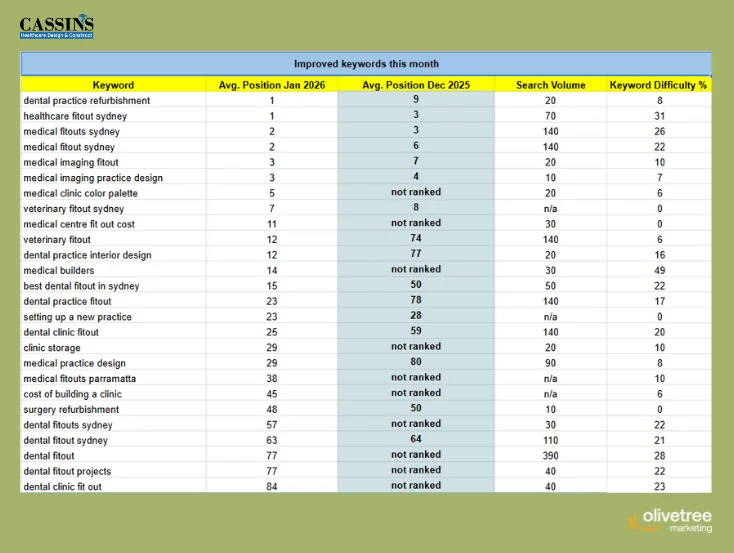This screenshot has height=553, width=734.
Task: Click the keyword difficulty 49 cell
Action: (659, 270)
